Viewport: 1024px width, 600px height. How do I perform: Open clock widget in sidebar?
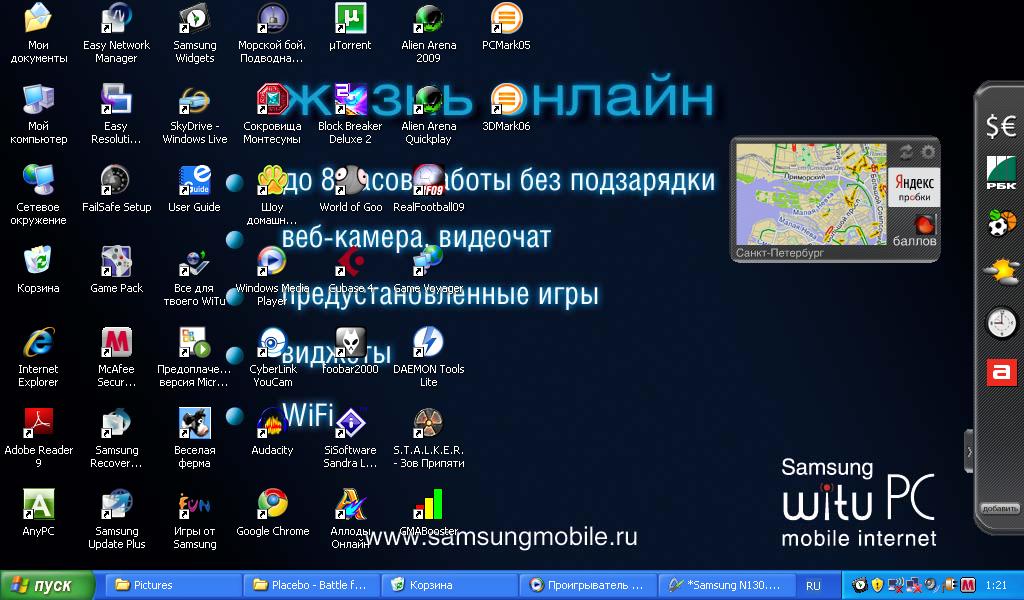(x=1001, y=323)
